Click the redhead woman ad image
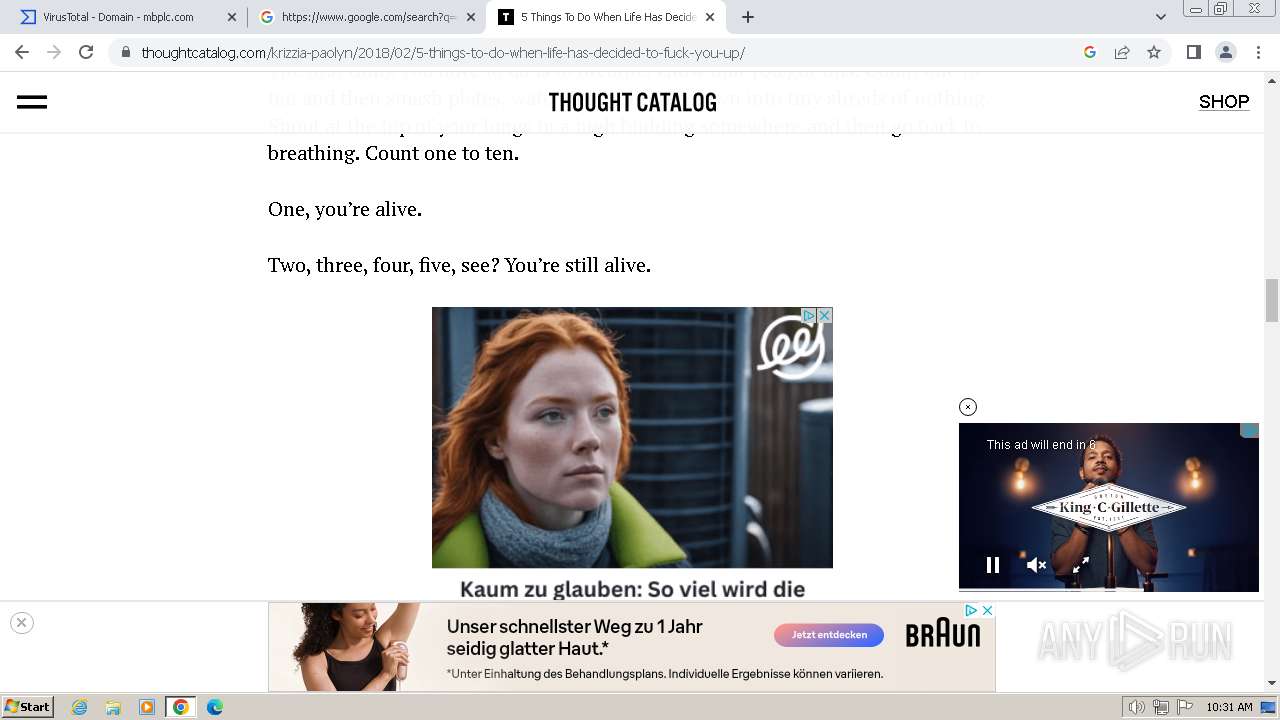Viewport: 1280px width, 720px height. pos(632,437)
